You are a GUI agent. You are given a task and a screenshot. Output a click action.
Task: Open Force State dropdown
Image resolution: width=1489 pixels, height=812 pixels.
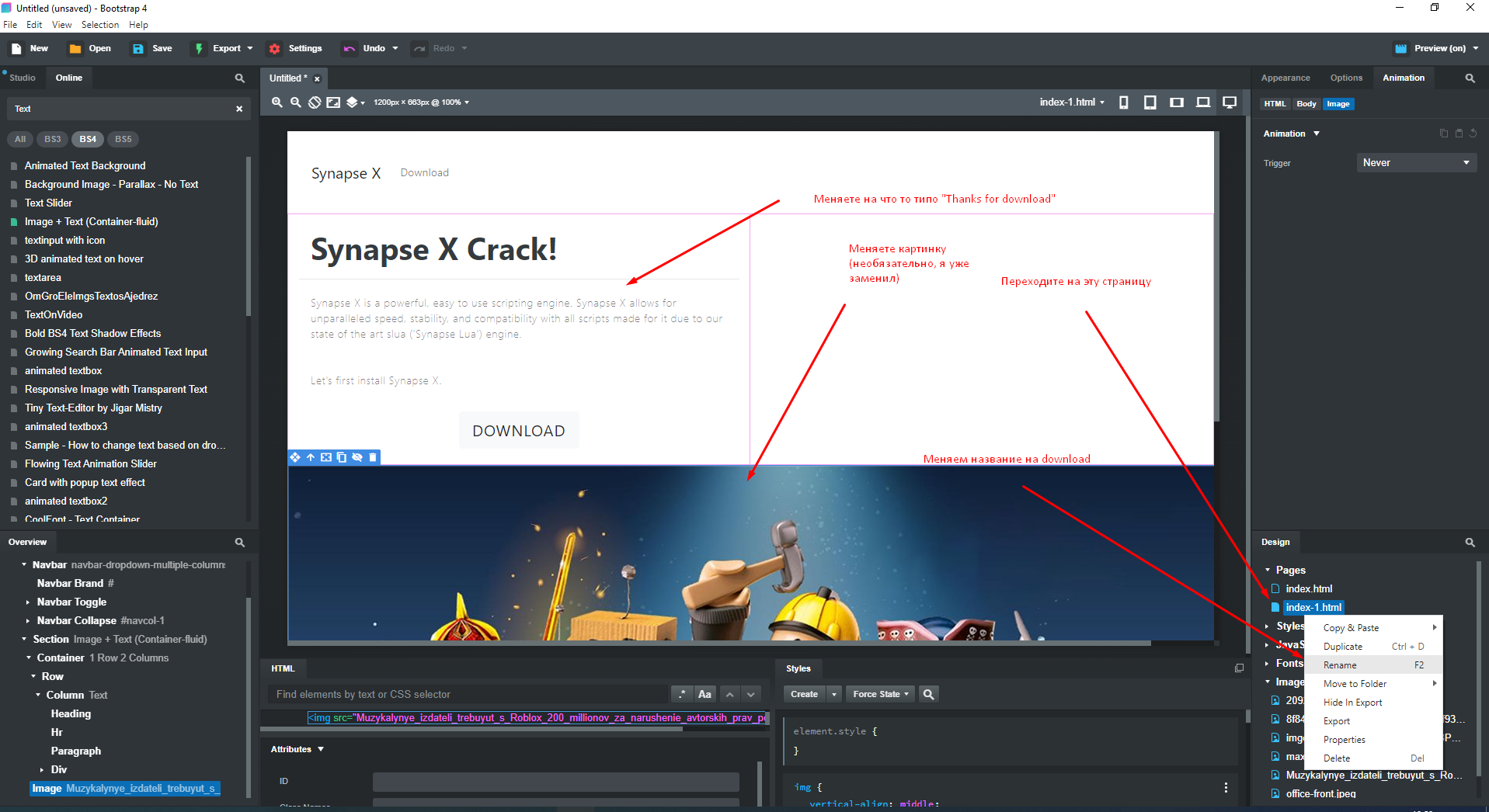point(881,694)
